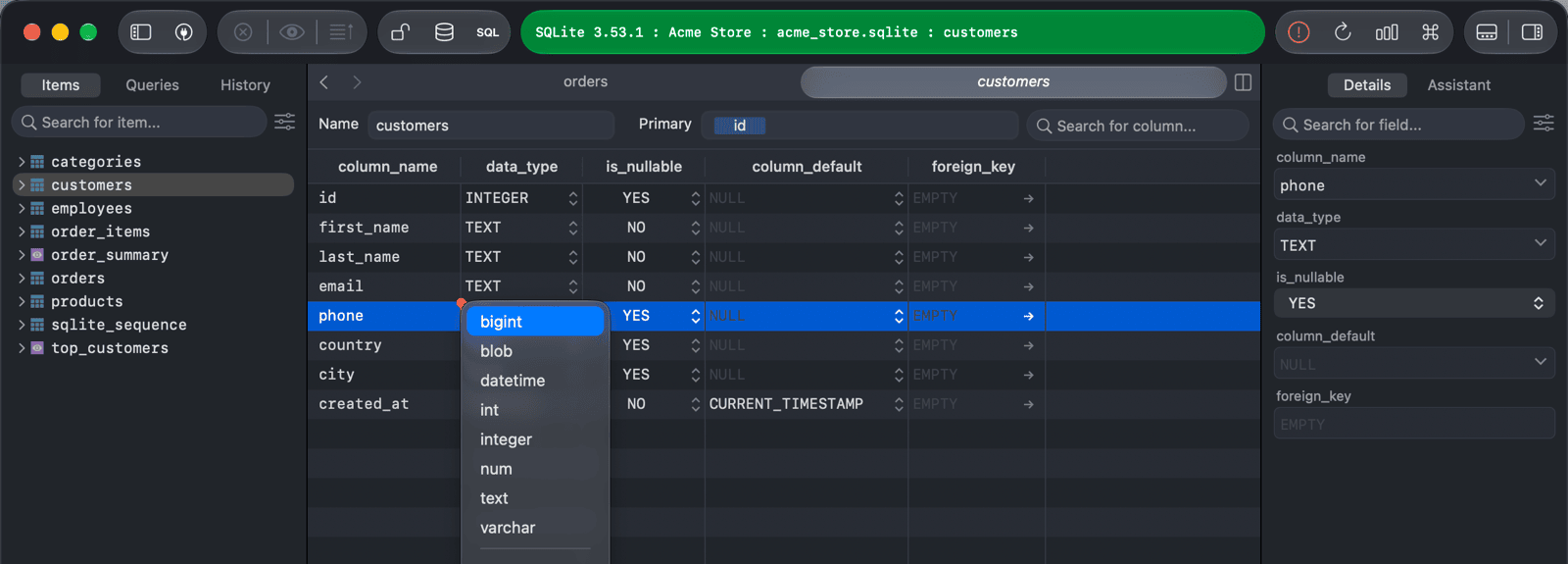Open filter options beside field search

1543,124
